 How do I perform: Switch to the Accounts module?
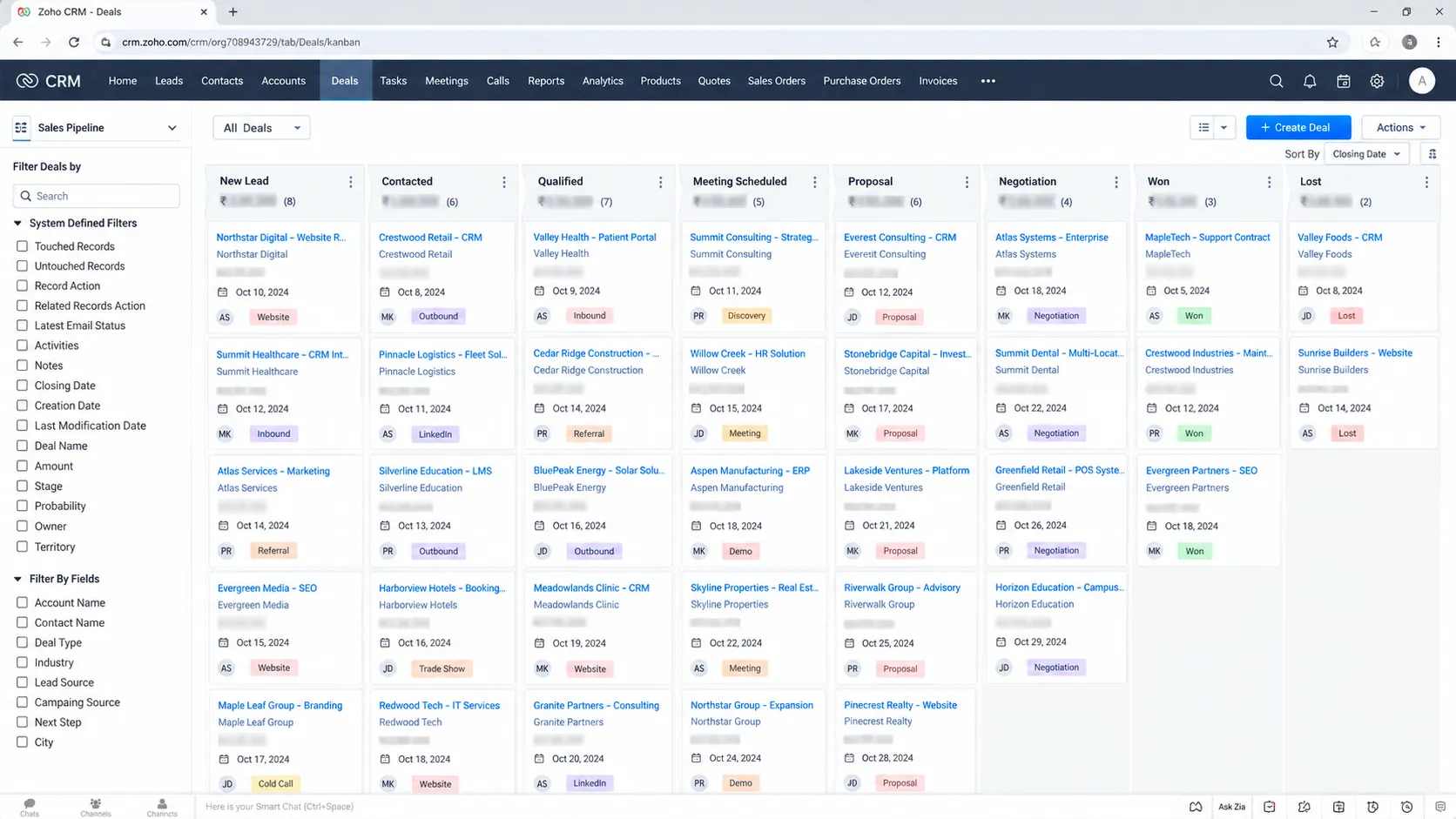pos(284,81)
